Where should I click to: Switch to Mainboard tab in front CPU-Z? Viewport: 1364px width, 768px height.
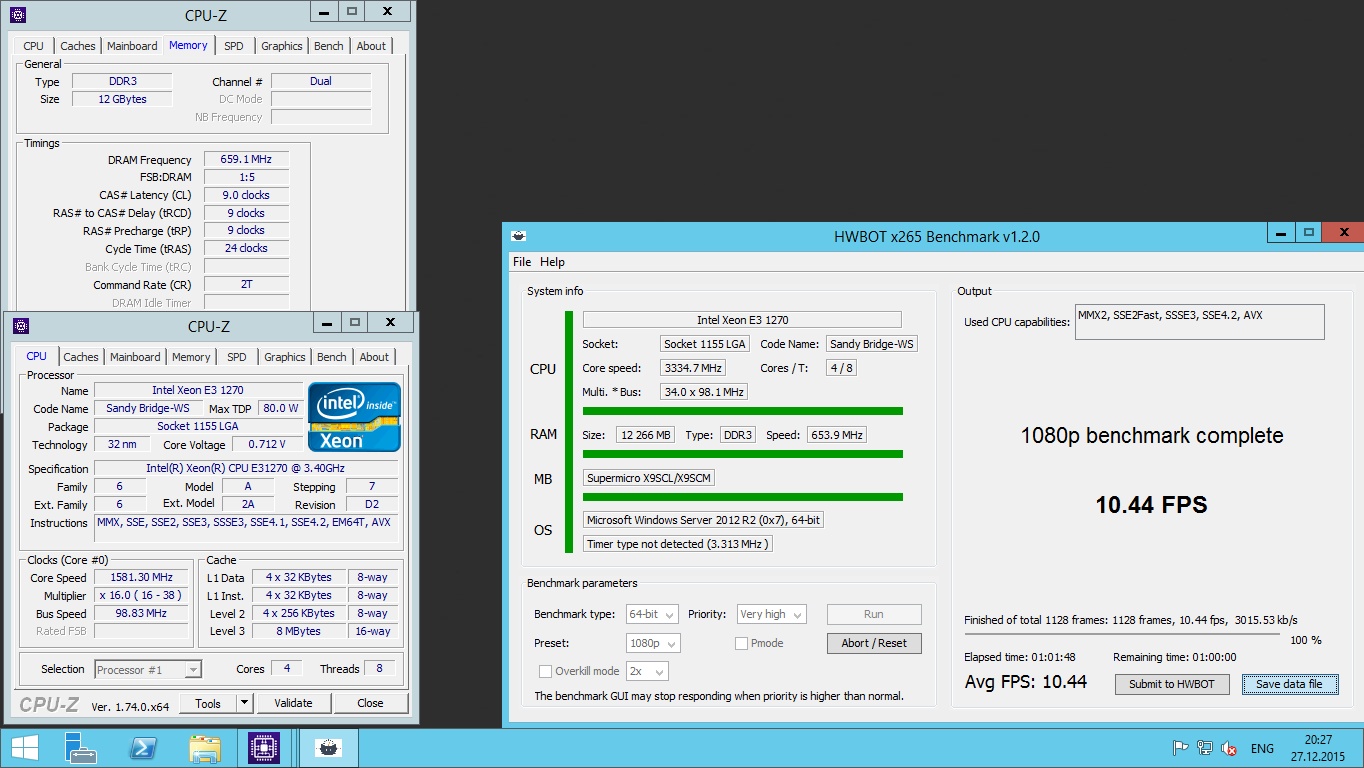pyautogui.click(x=135, y=357)
